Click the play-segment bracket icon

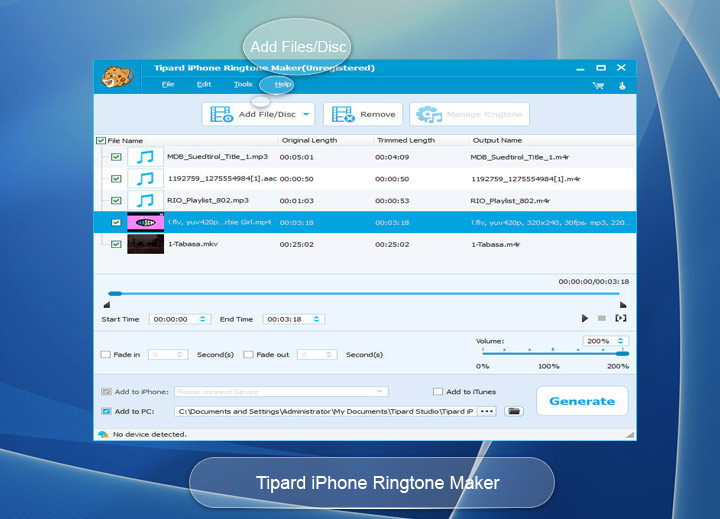(x=621, y=318)
